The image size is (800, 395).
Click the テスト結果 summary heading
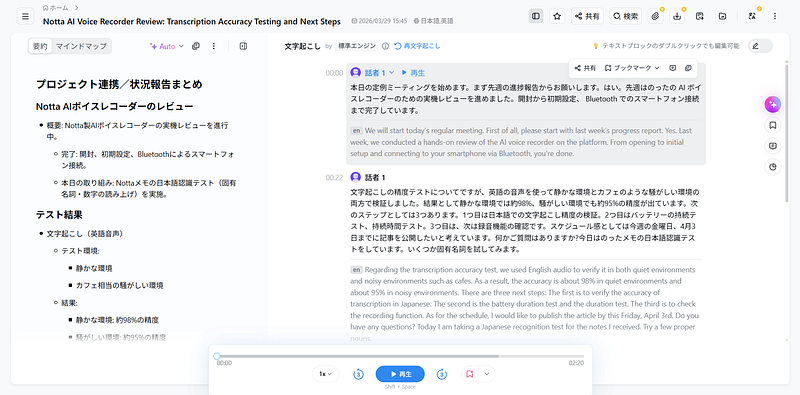pyautogui.click(x=59, y=215)
